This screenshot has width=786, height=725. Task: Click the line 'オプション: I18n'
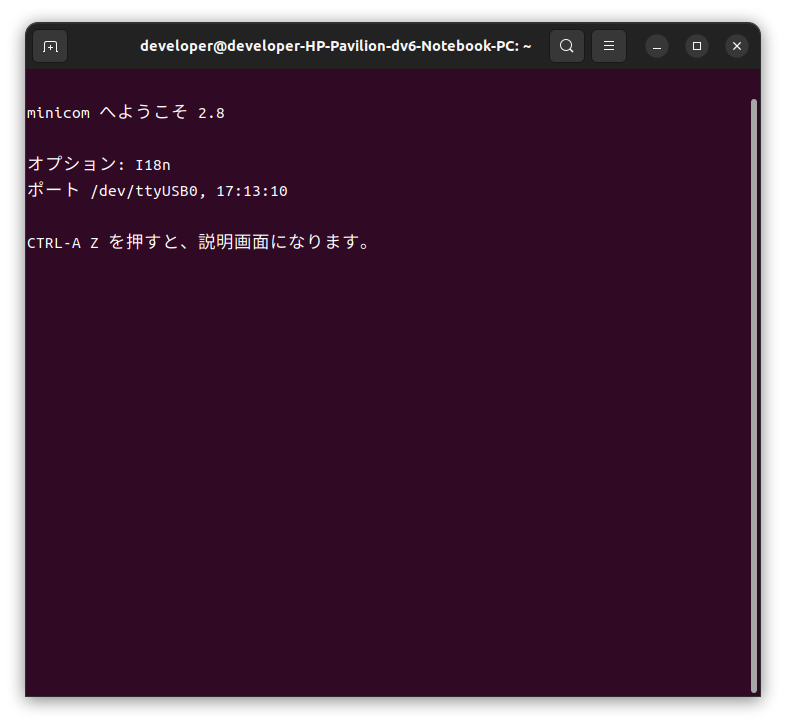[x=99, y=164]
